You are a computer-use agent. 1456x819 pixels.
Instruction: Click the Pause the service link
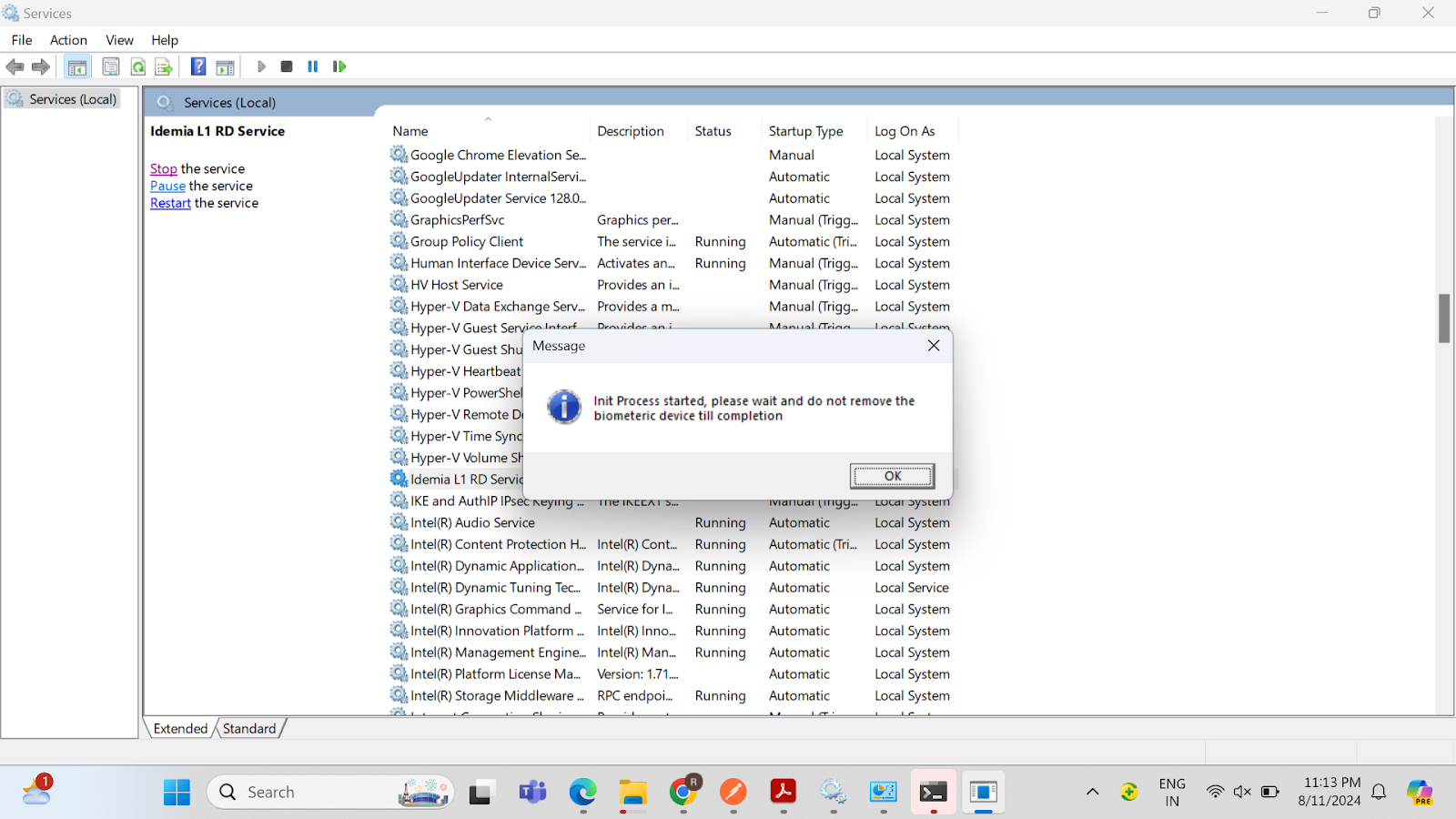[167, 186]
